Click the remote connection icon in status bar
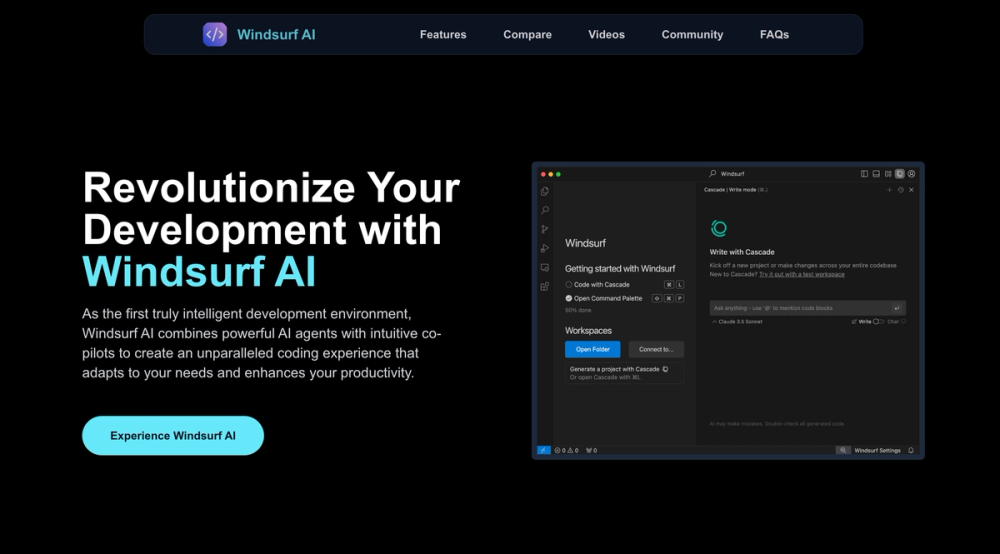The height and width of the screenshot is (554, 1000). click(543, 450)
